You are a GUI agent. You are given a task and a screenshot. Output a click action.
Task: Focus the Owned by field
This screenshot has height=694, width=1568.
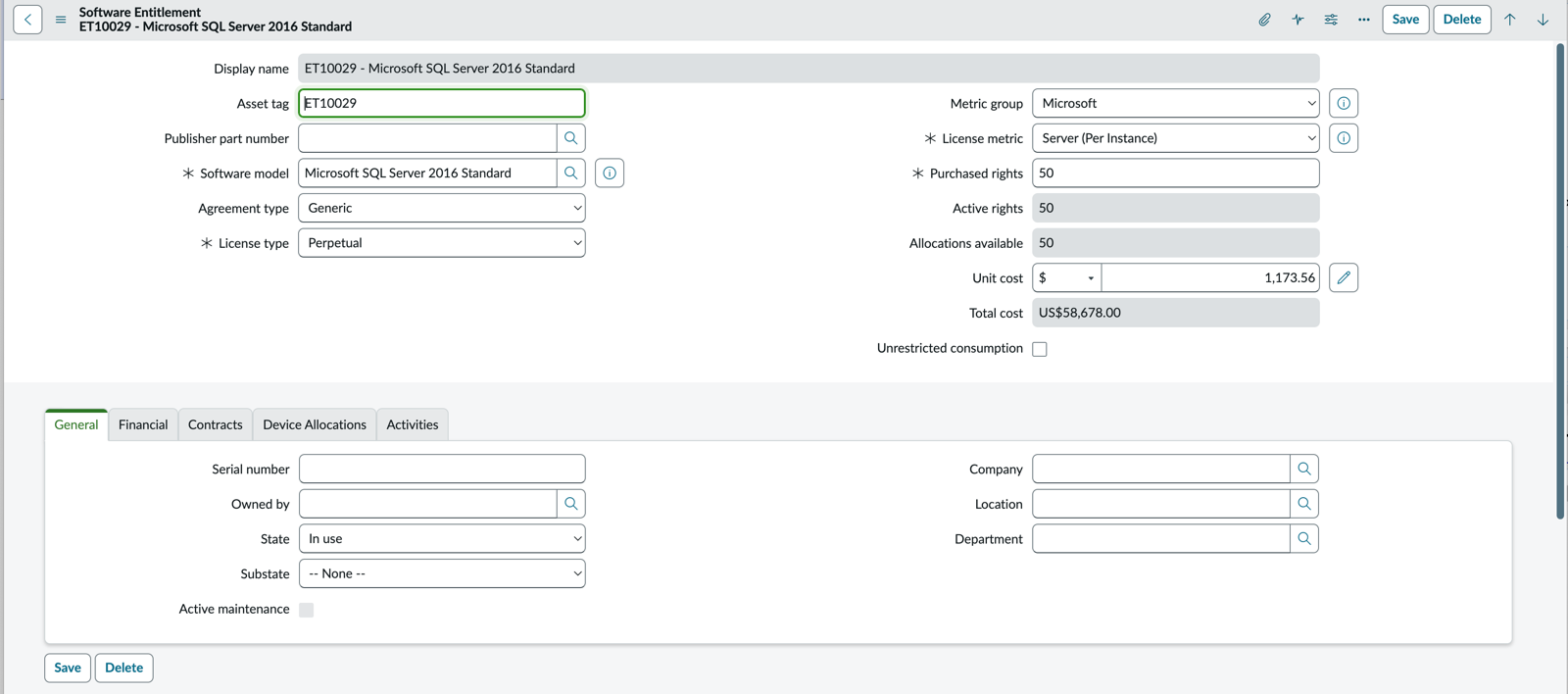[428, 504]
